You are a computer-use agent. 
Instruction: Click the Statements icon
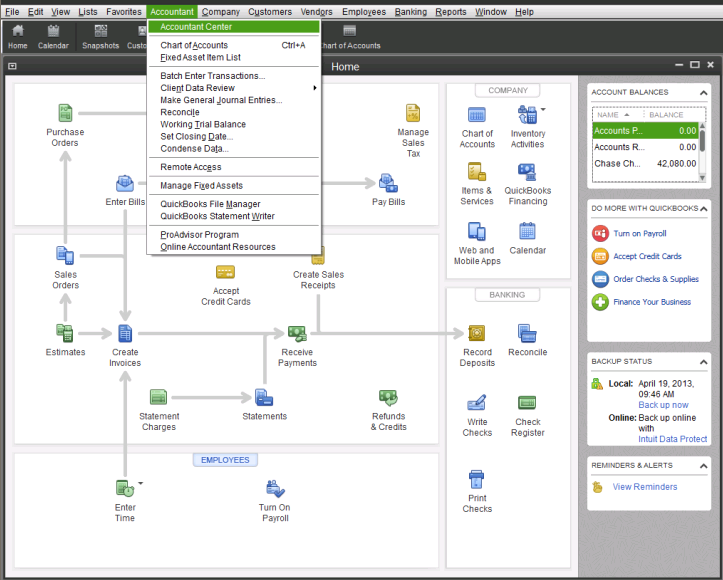pos(264,397)
